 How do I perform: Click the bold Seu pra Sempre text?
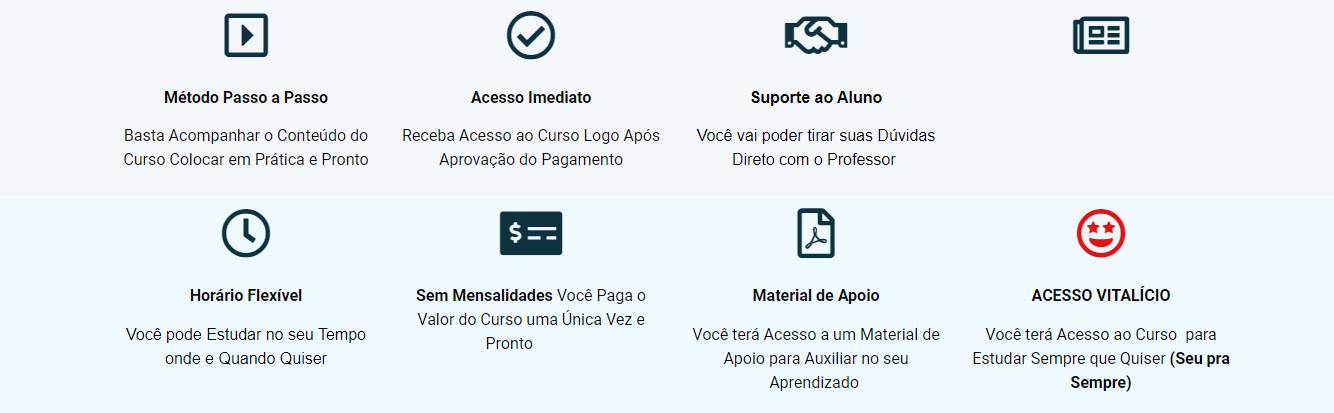click(1150, 370)
